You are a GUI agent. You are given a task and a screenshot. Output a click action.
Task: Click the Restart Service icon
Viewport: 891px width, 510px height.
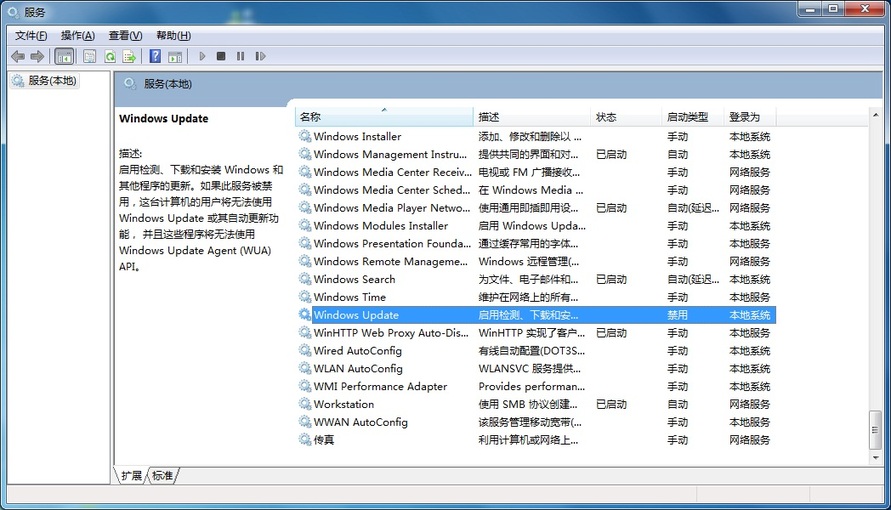(260, 56)
